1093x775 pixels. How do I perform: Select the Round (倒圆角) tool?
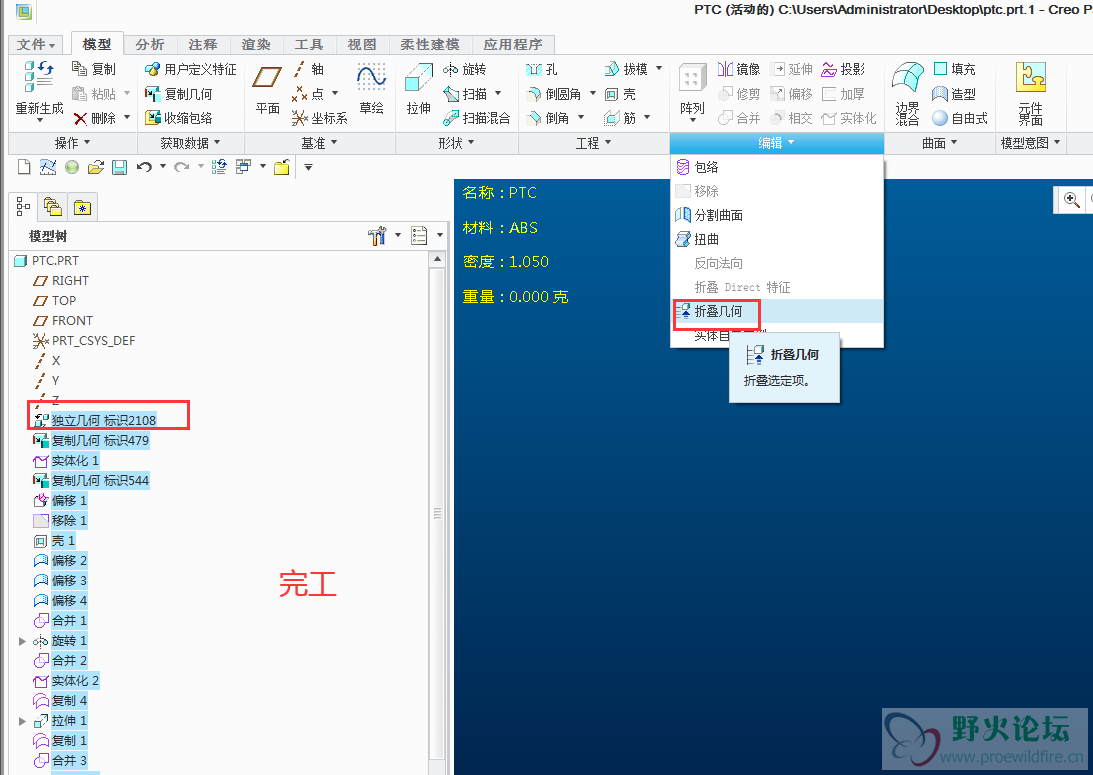click(554, 93)
